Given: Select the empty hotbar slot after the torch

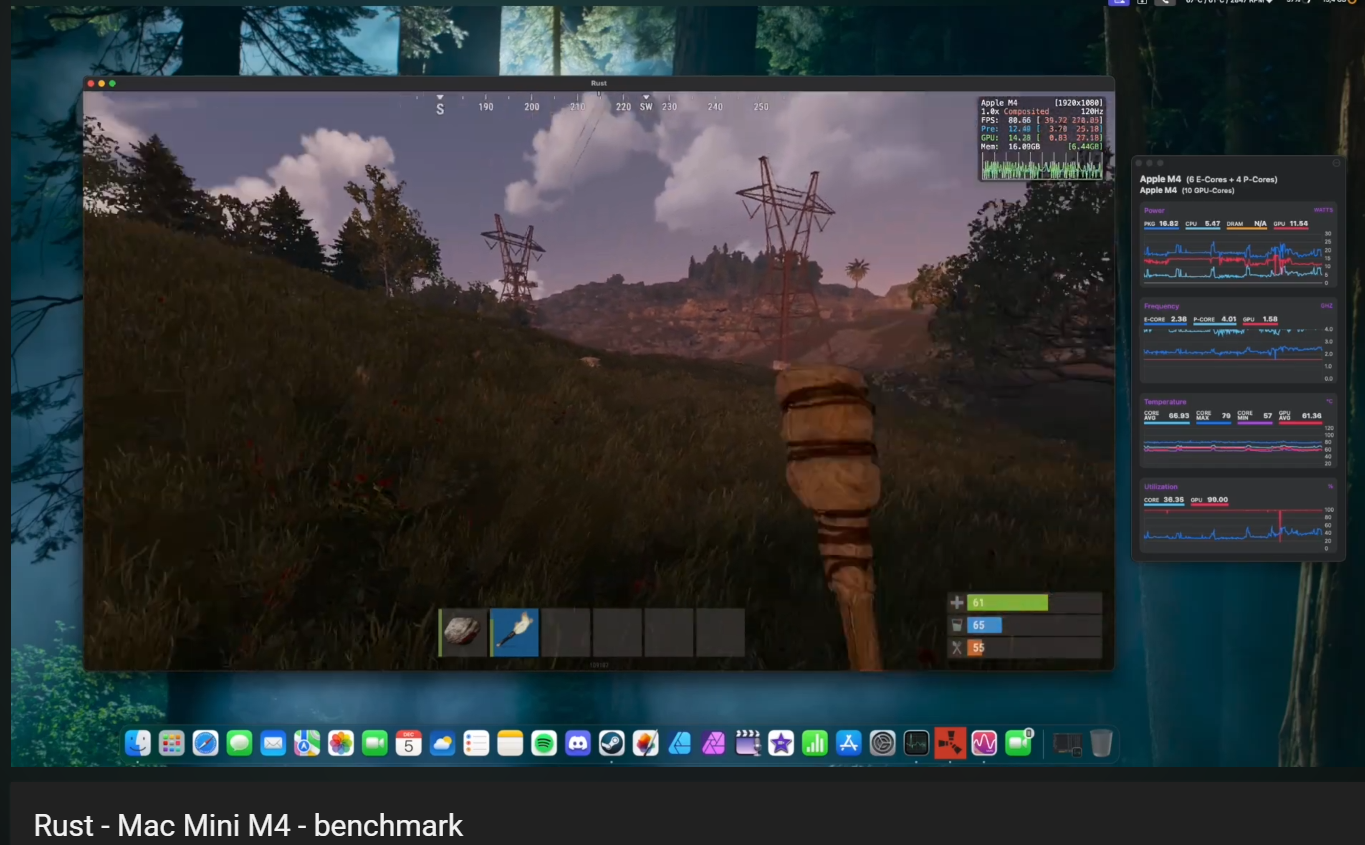Looking at the screenshot, I should click(x=566, y=632).
